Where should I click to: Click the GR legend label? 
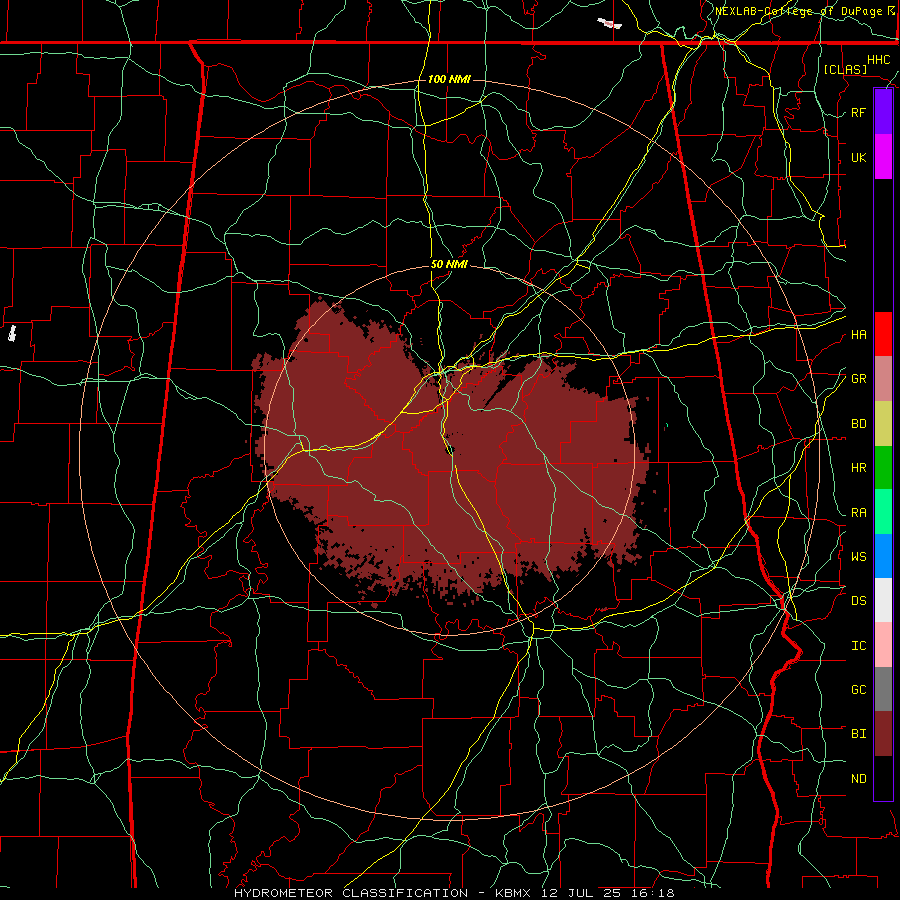(x=858, y=379)
